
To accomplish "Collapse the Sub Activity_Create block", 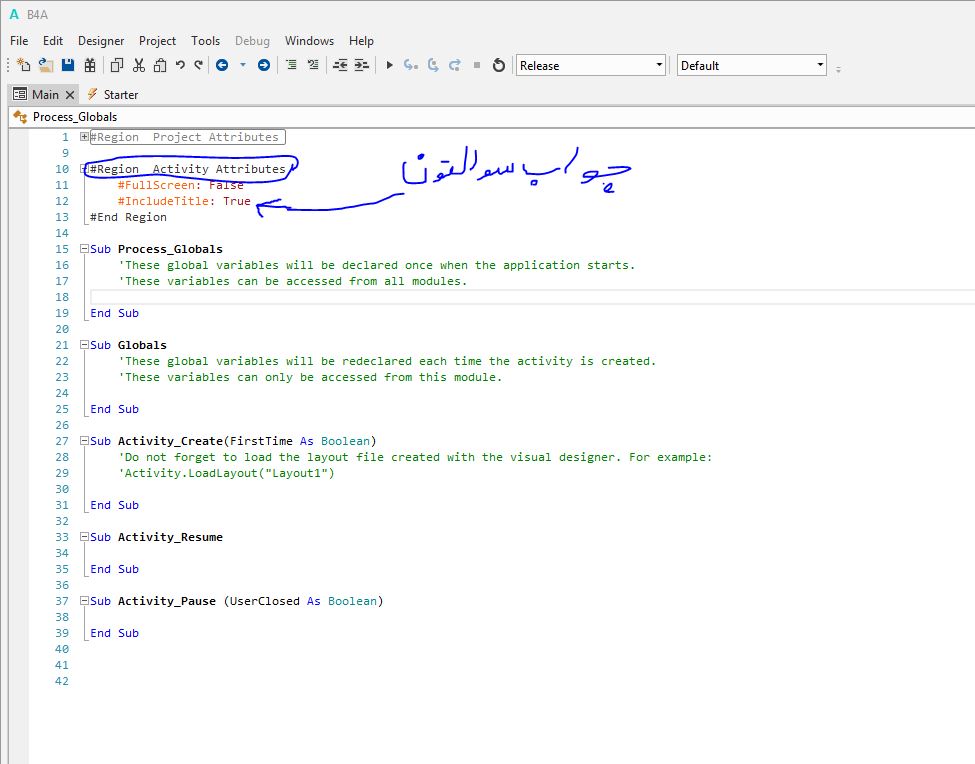I will (85, 441).
